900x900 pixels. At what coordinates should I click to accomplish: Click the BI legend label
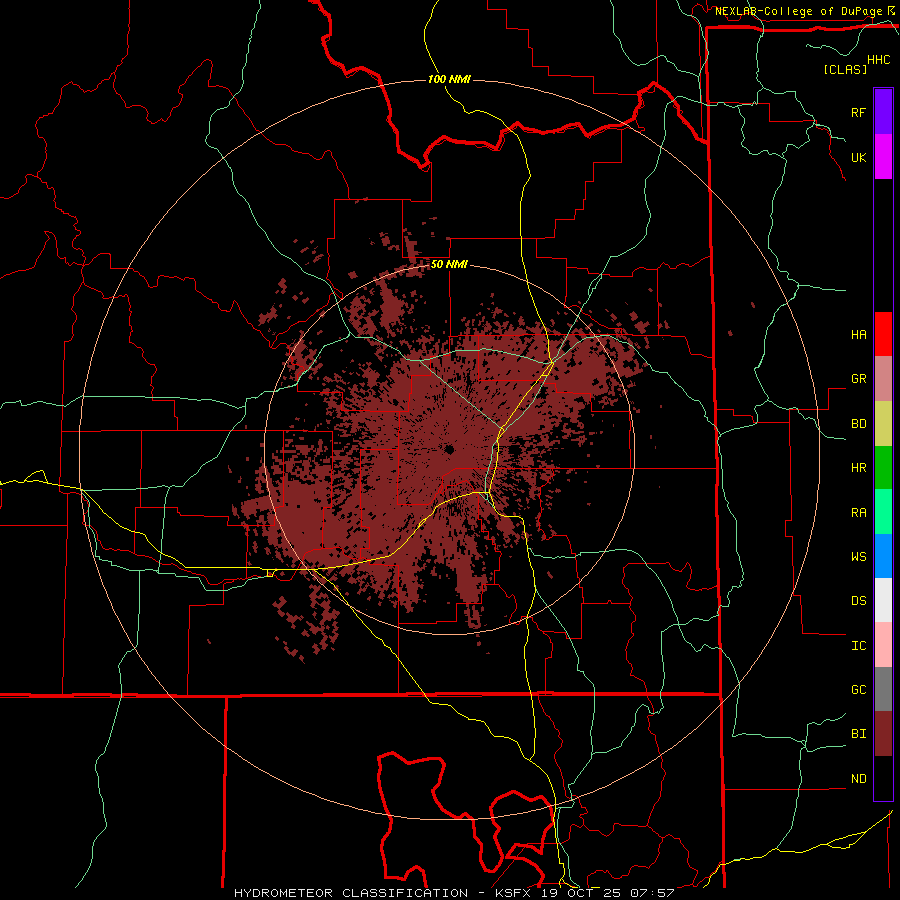(x=858, y=734)
